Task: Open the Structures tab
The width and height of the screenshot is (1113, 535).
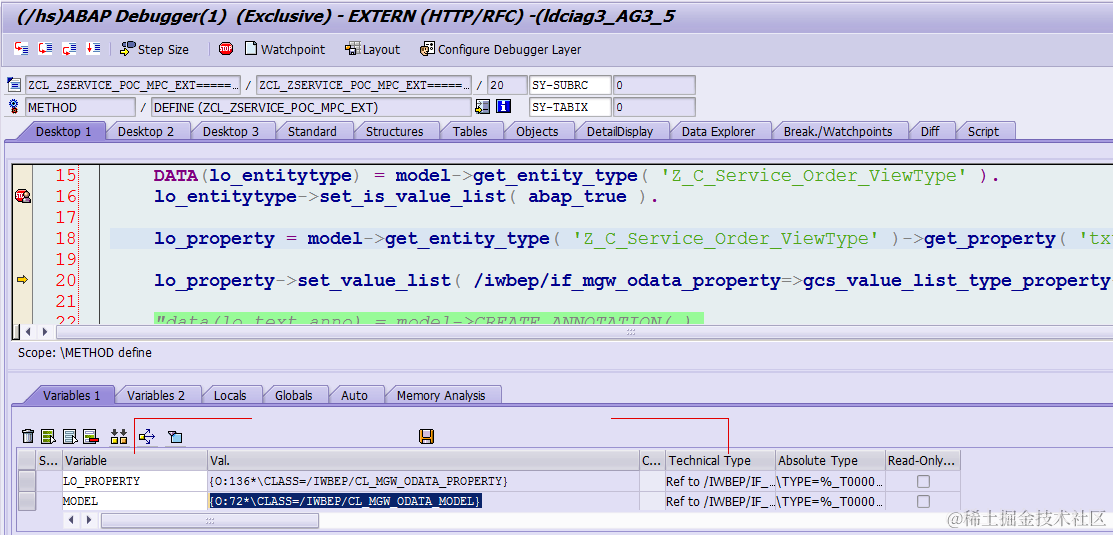Action: [x=395, y=131]
